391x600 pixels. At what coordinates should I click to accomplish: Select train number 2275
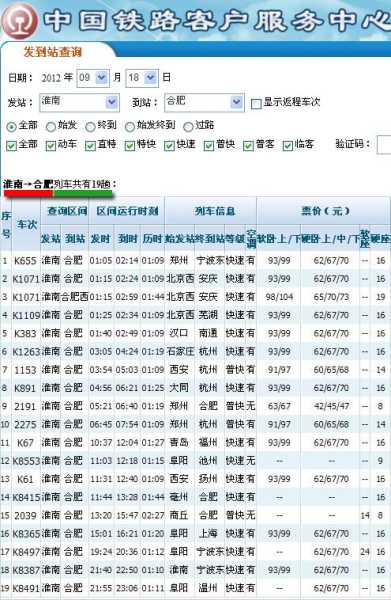coord(25,424)
